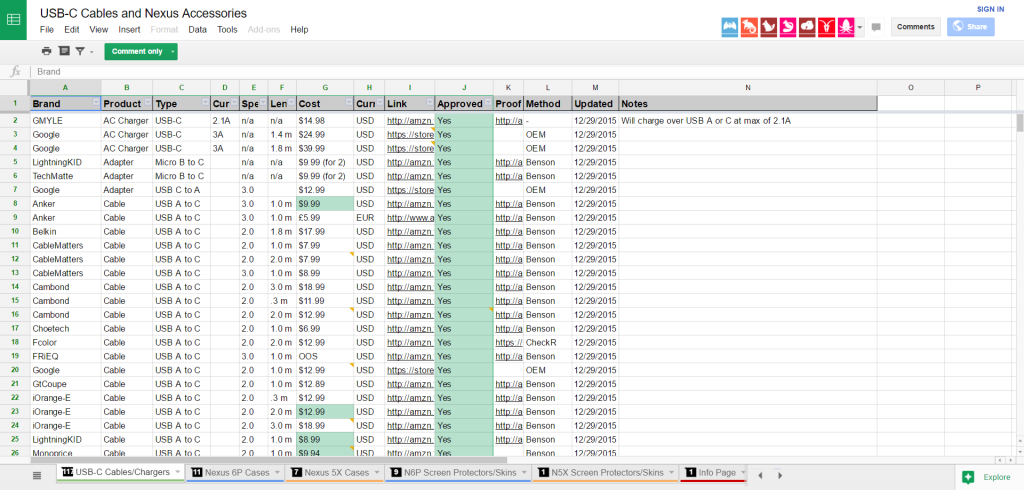Click the blue anonymous bat avatar

pyautogui.click(x=730, y=27)
